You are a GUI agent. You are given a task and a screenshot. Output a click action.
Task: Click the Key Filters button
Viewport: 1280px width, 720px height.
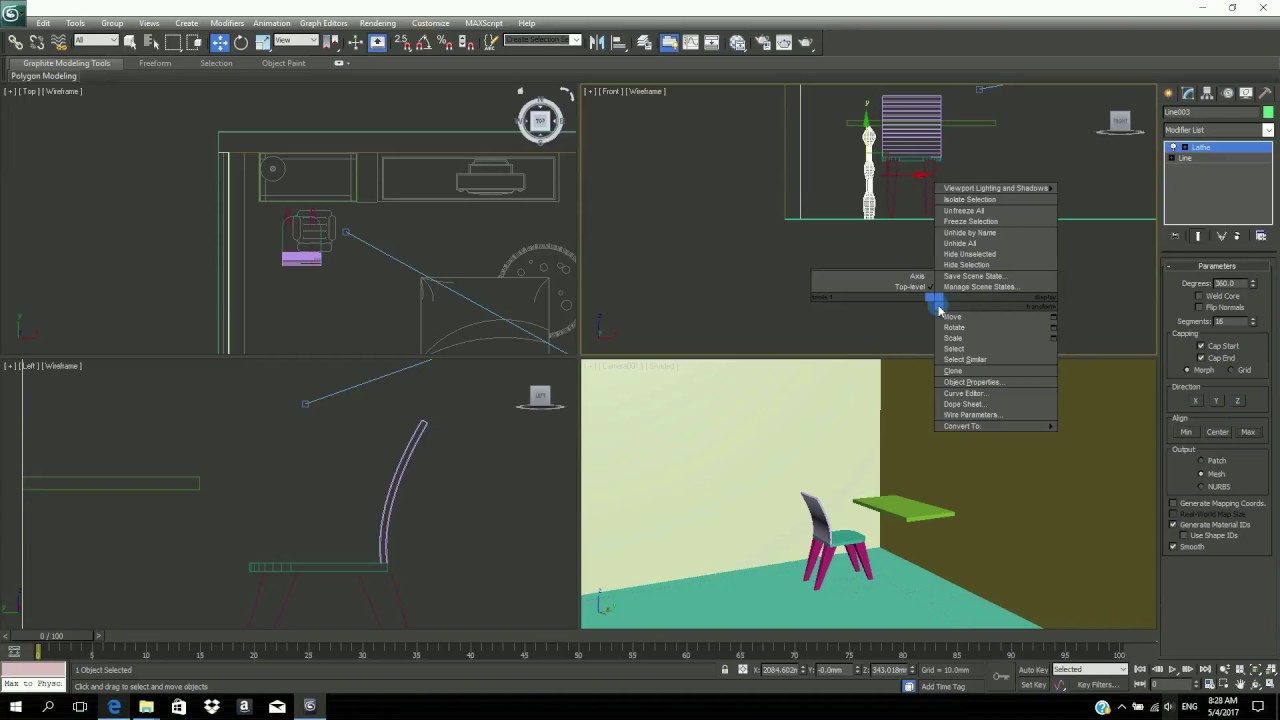1097,685
